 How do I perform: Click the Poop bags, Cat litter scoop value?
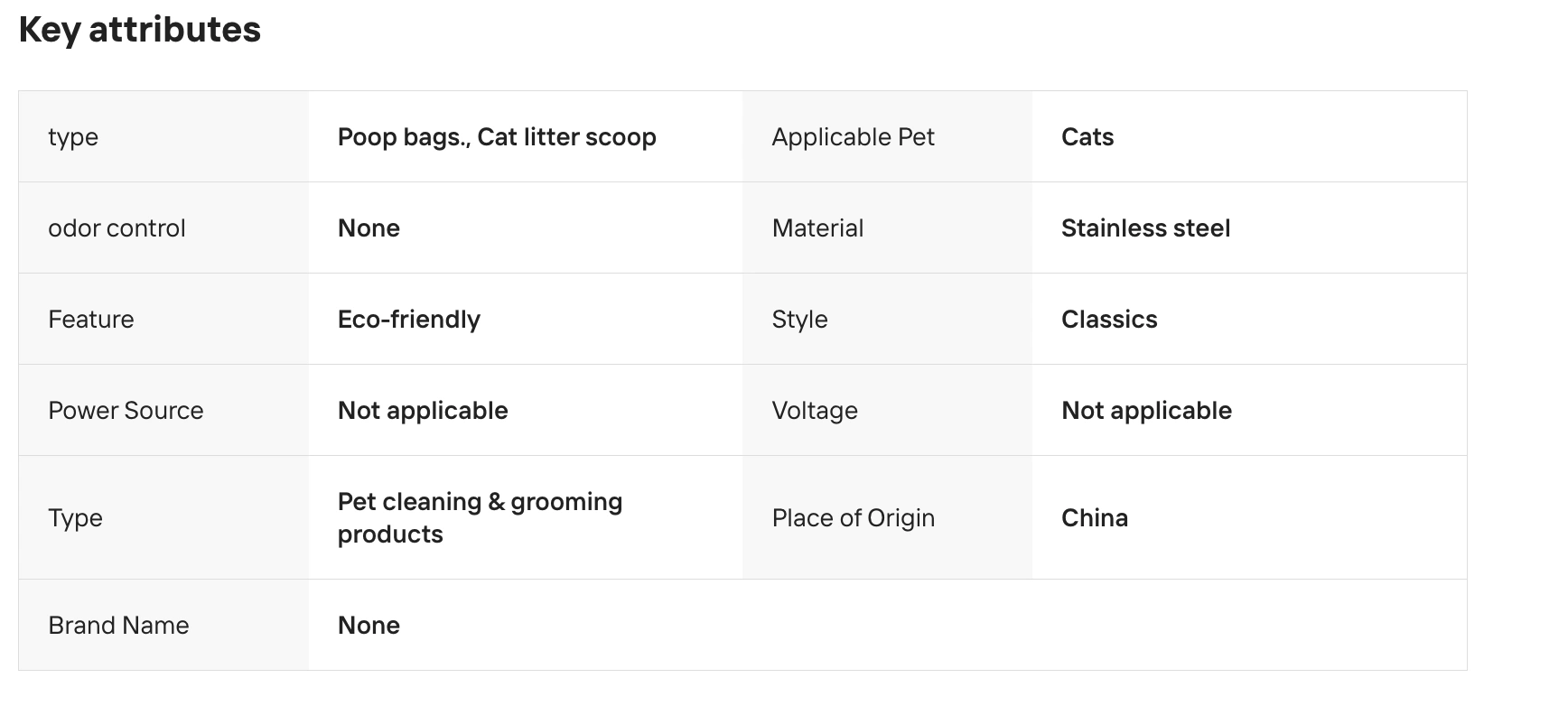(497, 137)
